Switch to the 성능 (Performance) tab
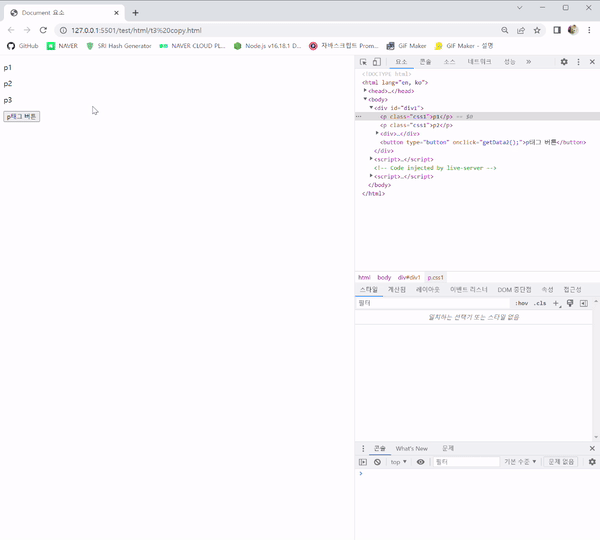600x540 pixels. pyautogui.click(x=509, y=62)
